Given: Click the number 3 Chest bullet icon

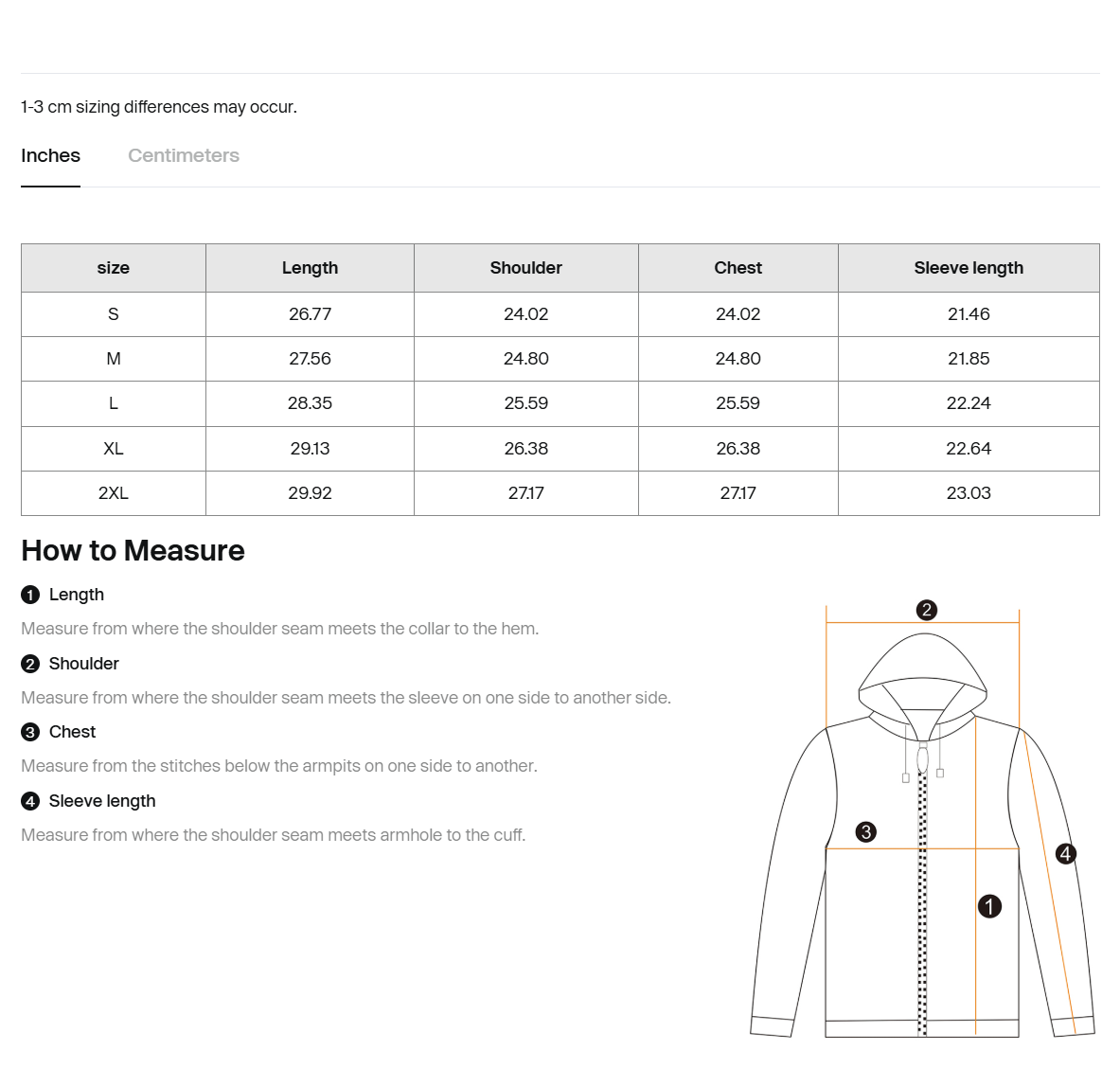Looking at the screenshot, I should 30,733.
